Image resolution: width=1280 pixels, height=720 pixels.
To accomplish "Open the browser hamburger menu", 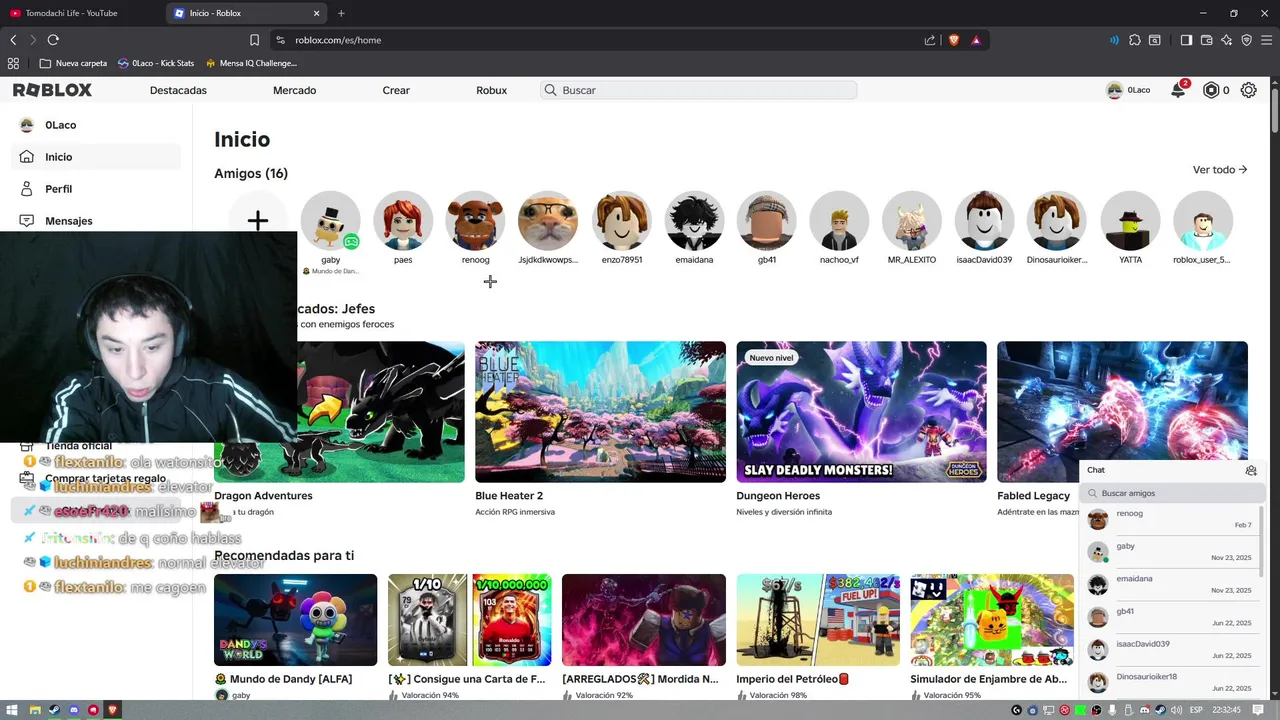I will 1266,40.
